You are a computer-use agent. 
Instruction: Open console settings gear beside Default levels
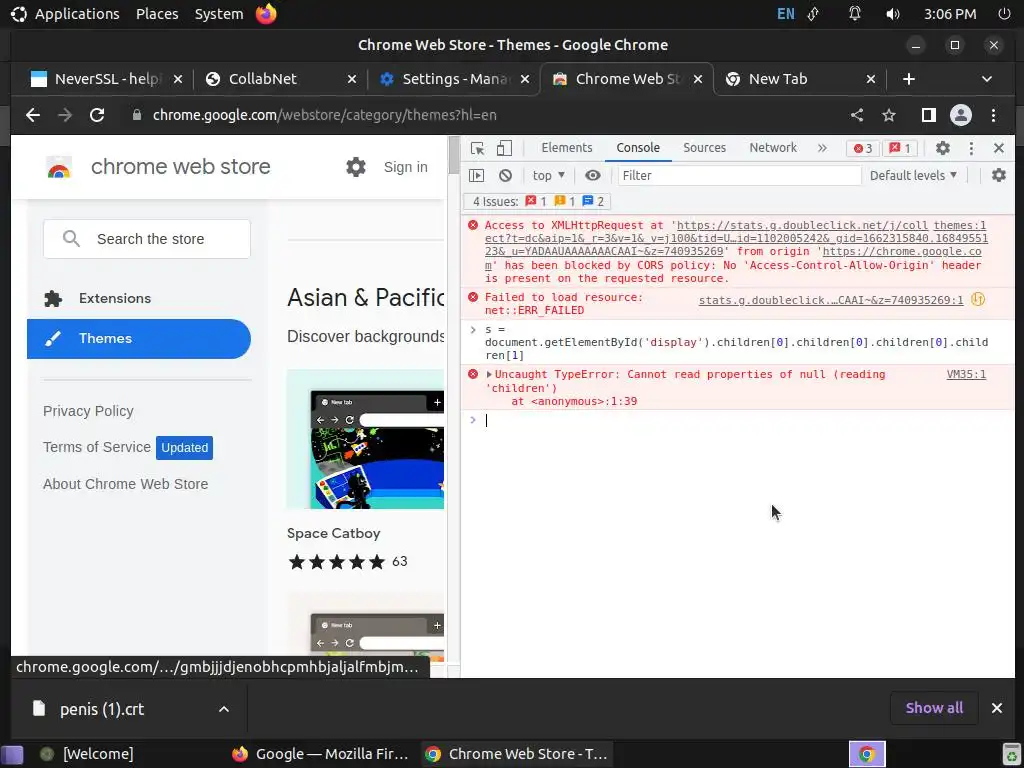click(999, 175)
